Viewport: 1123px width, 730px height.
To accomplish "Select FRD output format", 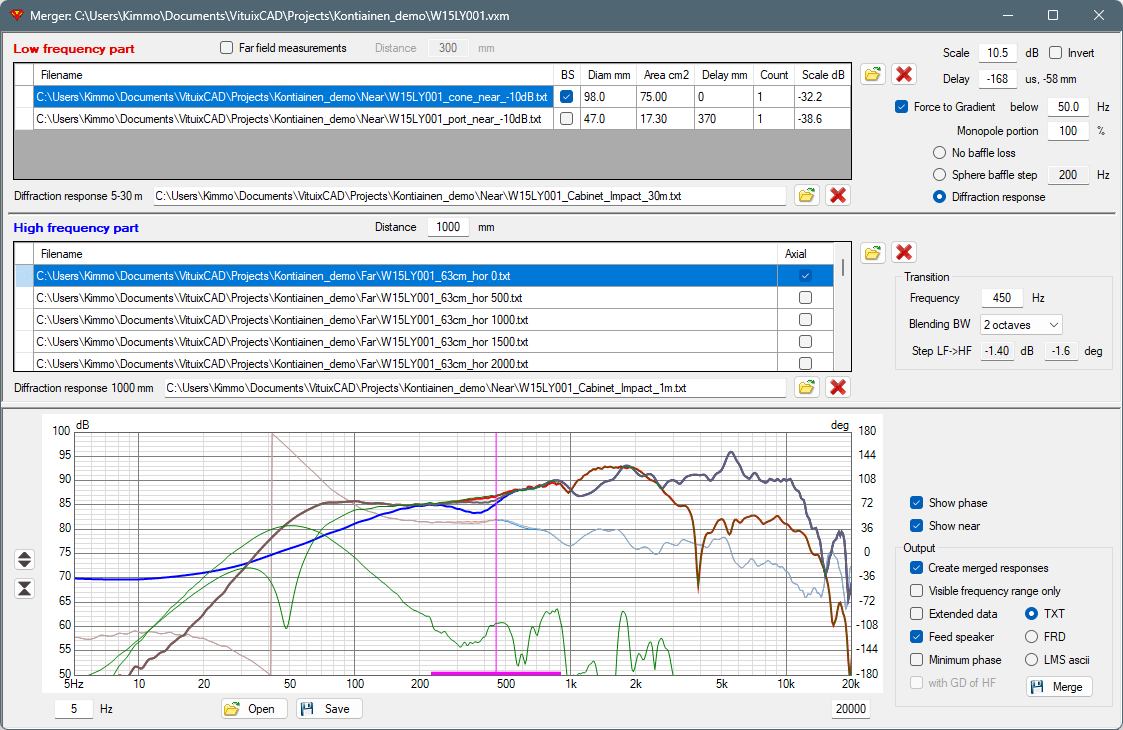I will pos(1031,637).
